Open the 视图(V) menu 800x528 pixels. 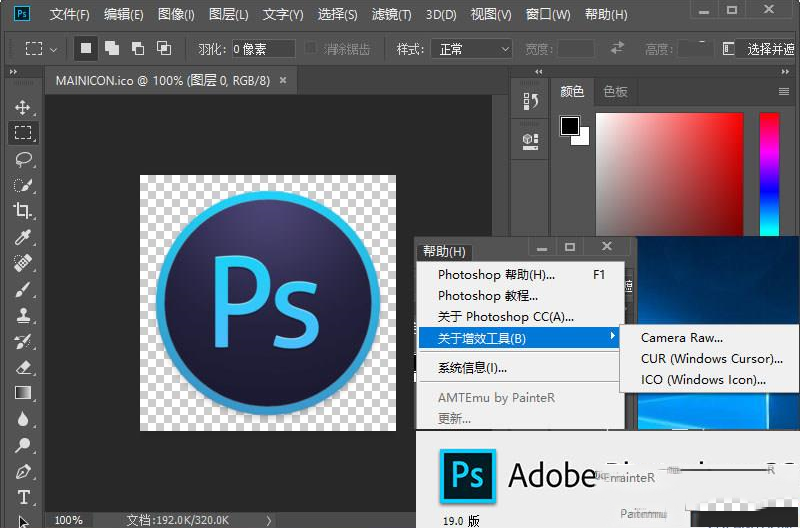tap(491, 14)
